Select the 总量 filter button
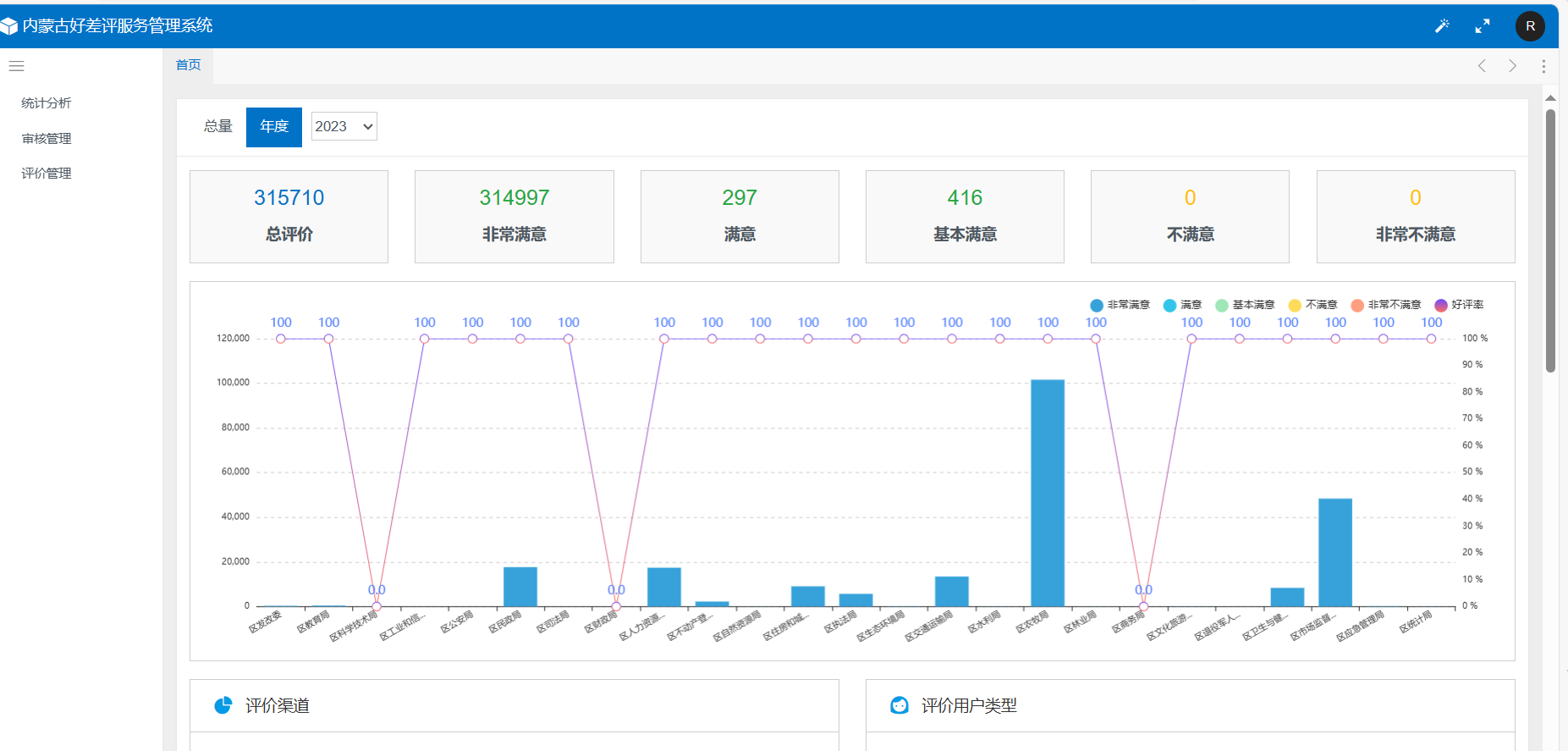1568x751 pixels. tap(218, 127)
